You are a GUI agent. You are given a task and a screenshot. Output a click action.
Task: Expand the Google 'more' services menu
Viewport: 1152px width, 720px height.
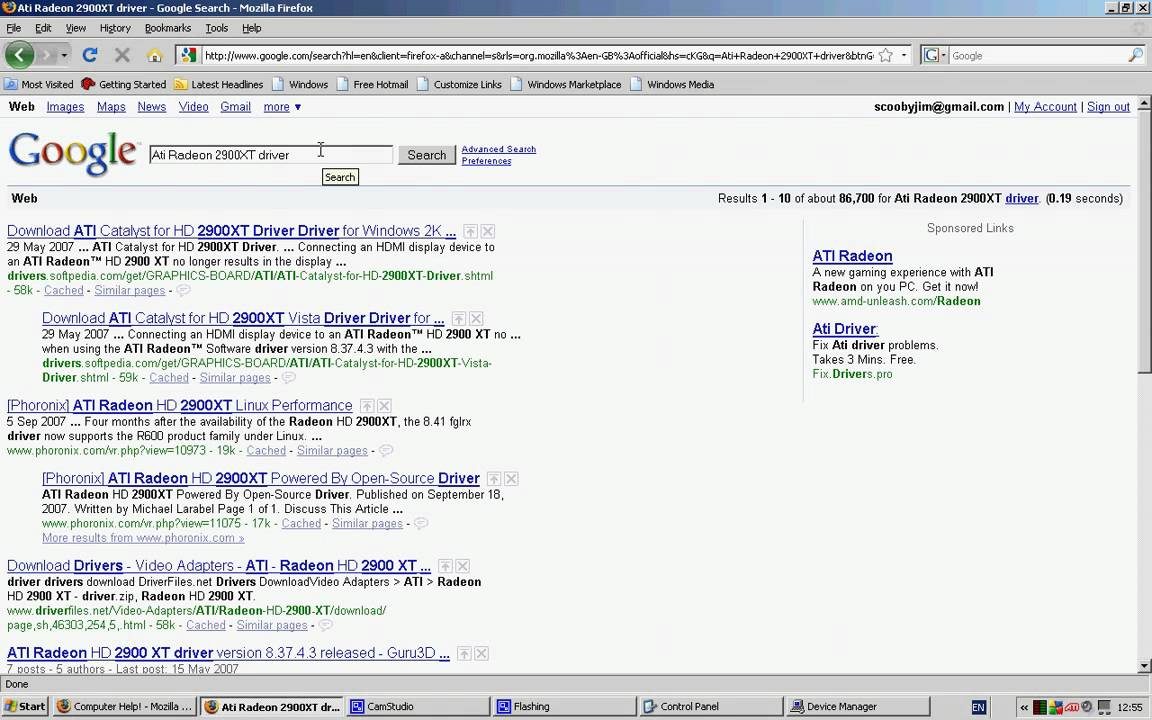[x=282, y=107]
